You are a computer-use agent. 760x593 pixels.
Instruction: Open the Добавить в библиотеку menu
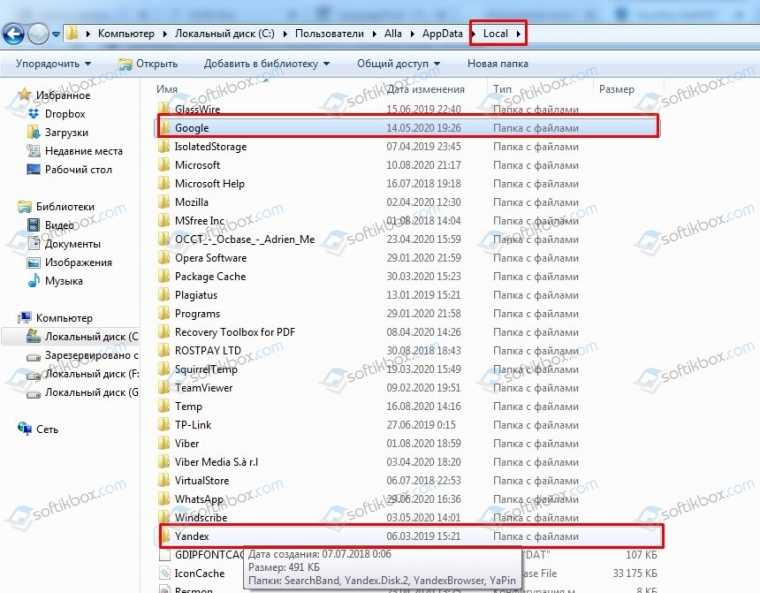click(x=267, y=64)
